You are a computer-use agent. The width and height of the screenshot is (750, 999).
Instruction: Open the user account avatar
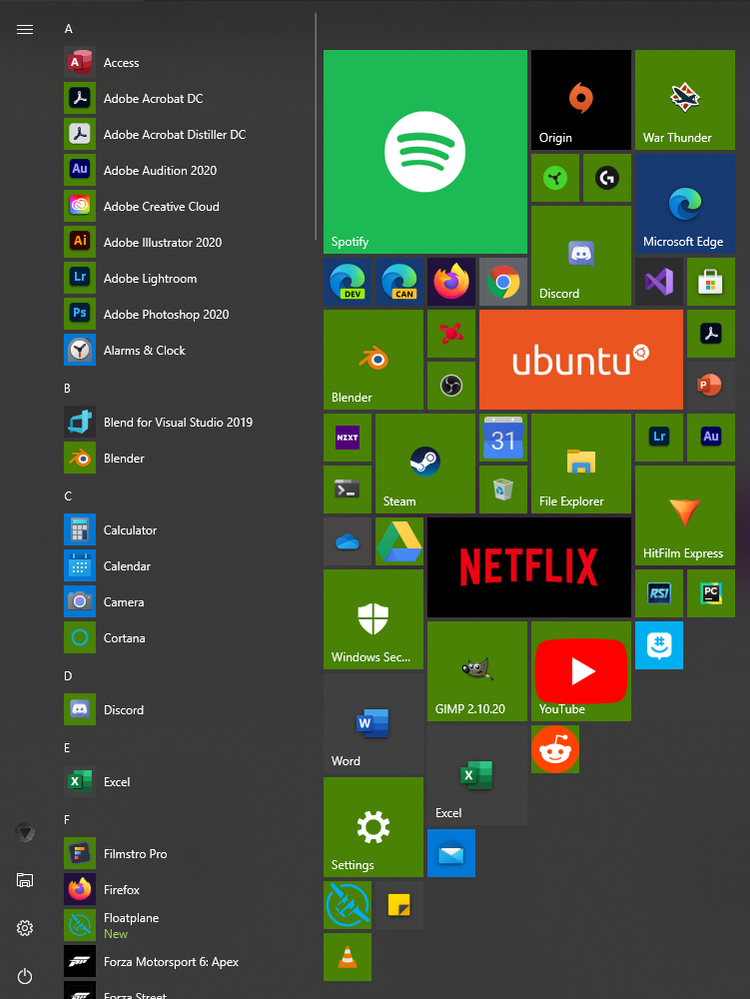pyautogui.click(x=25, y=832)
